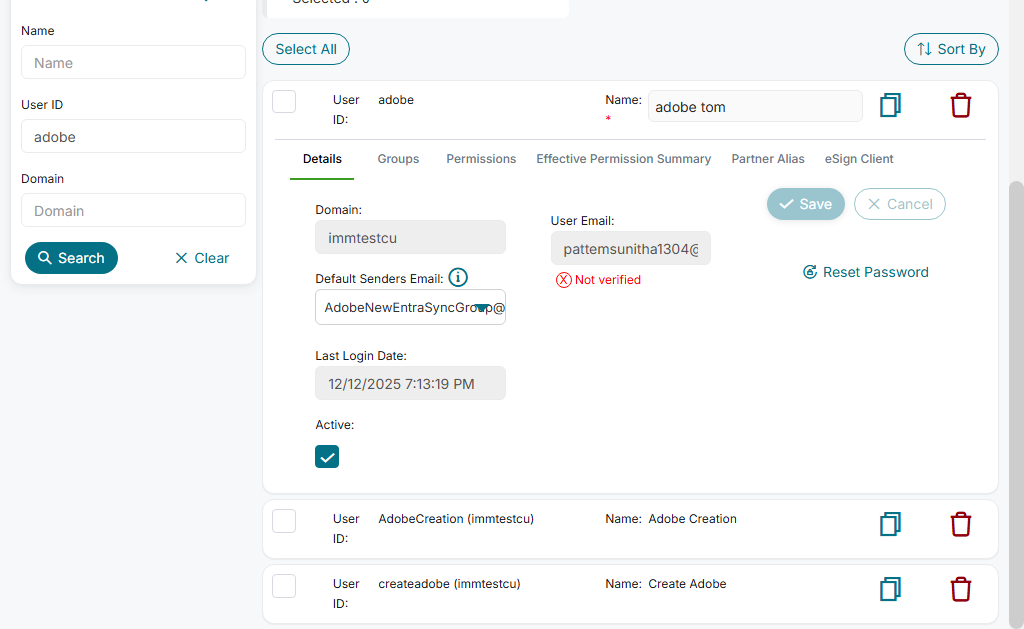1024x629 pixels.
Task: Select the adobe user row checkbox
Action: 284,102
